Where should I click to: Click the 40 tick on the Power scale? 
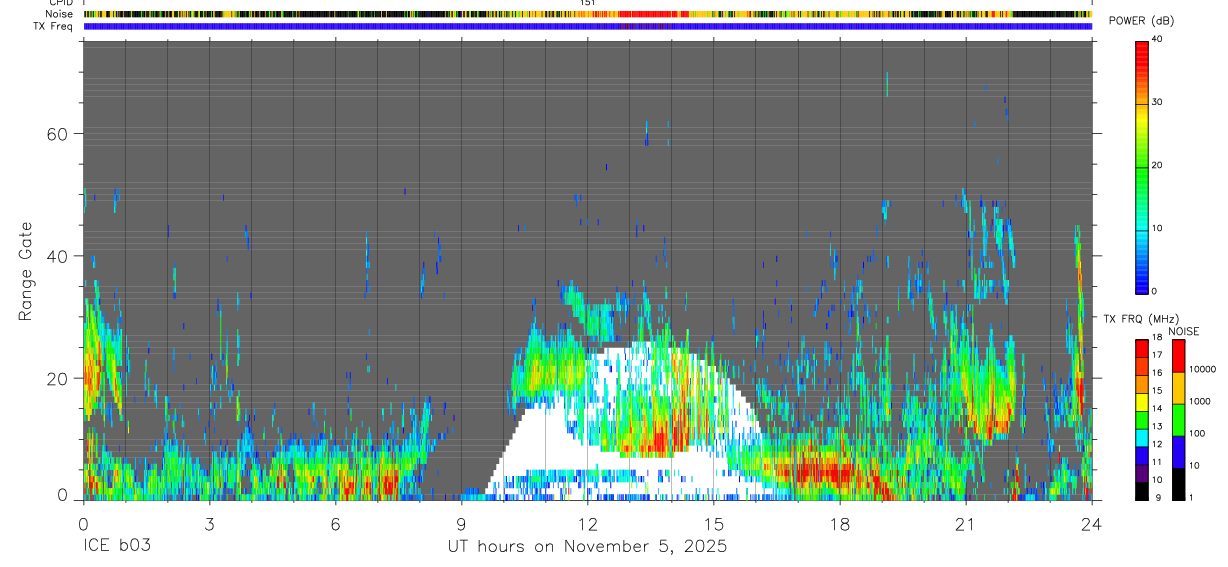click(x=1157, y=39)
